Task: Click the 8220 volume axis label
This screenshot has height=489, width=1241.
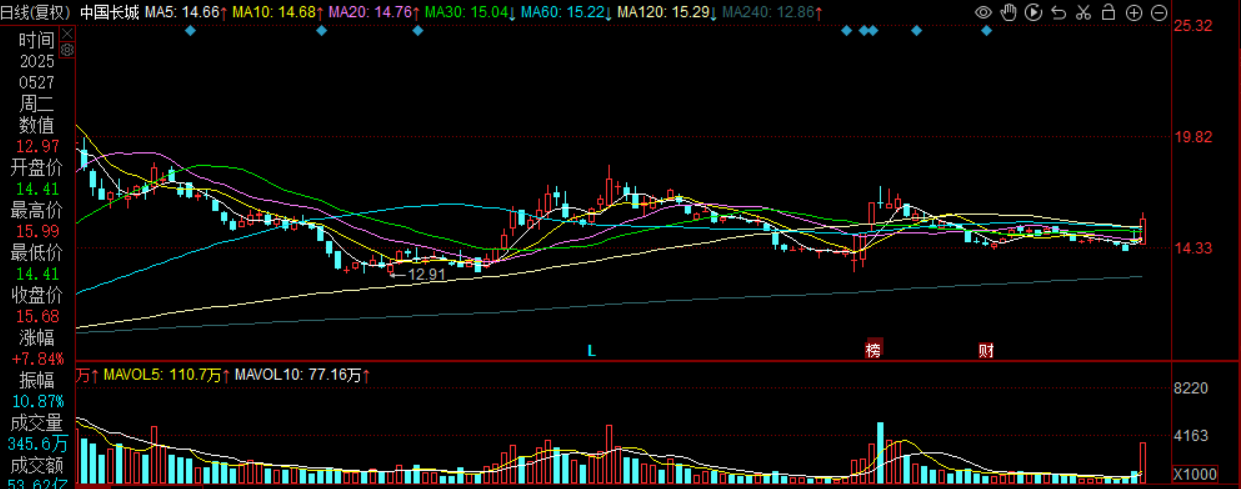Action: [1190, 388]
